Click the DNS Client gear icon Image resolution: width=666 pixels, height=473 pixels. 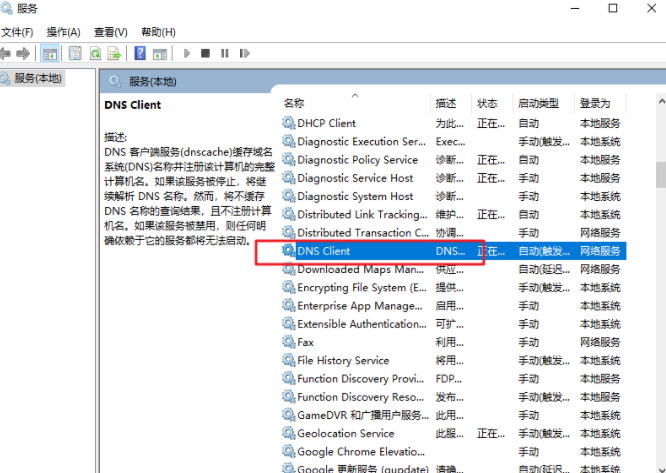pyautogui.click(x=289, y=251)
